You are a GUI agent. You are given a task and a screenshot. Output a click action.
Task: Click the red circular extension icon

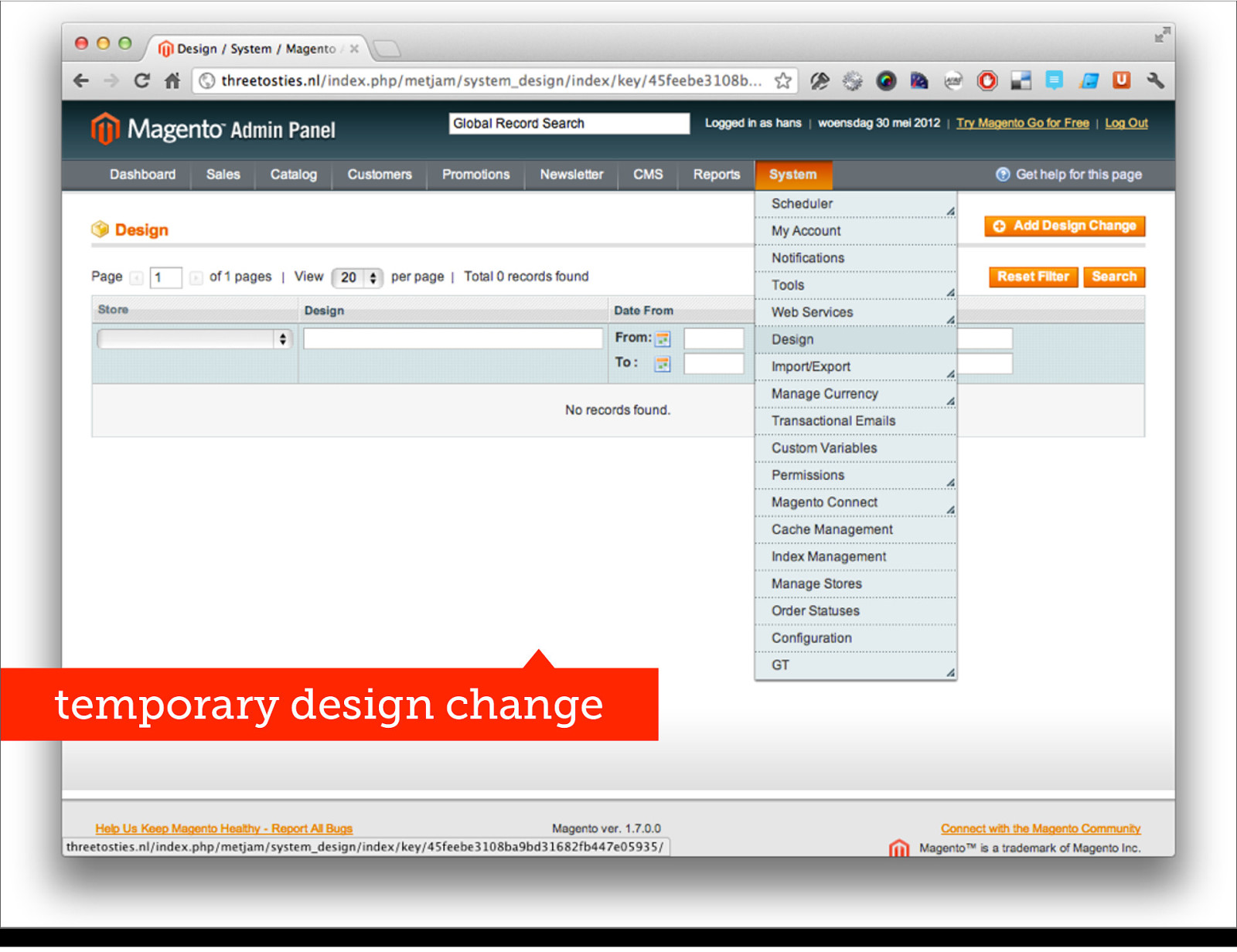pyautogui.click(x=987, y=80)
